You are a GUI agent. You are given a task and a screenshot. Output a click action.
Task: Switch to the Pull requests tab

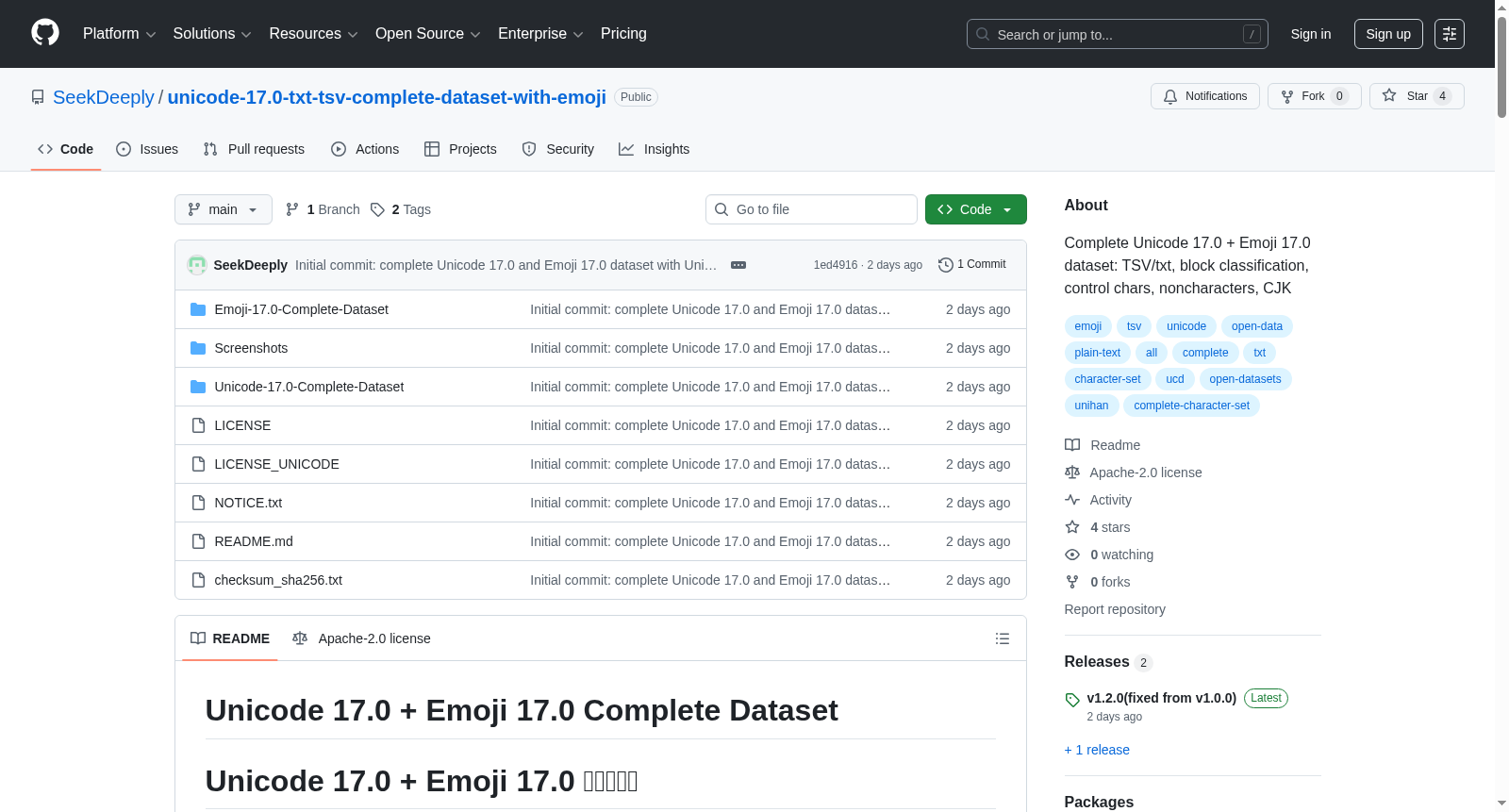254,149
